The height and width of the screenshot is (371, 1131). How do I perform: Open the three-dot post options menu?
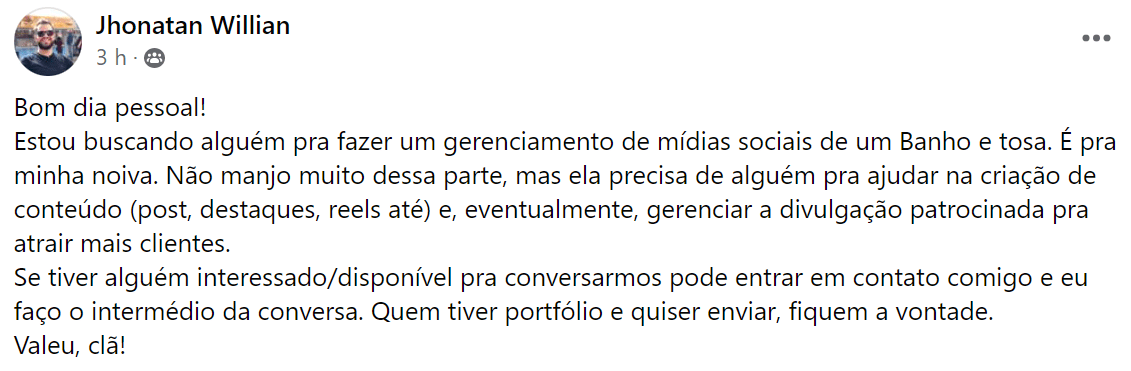(1096, 38)
